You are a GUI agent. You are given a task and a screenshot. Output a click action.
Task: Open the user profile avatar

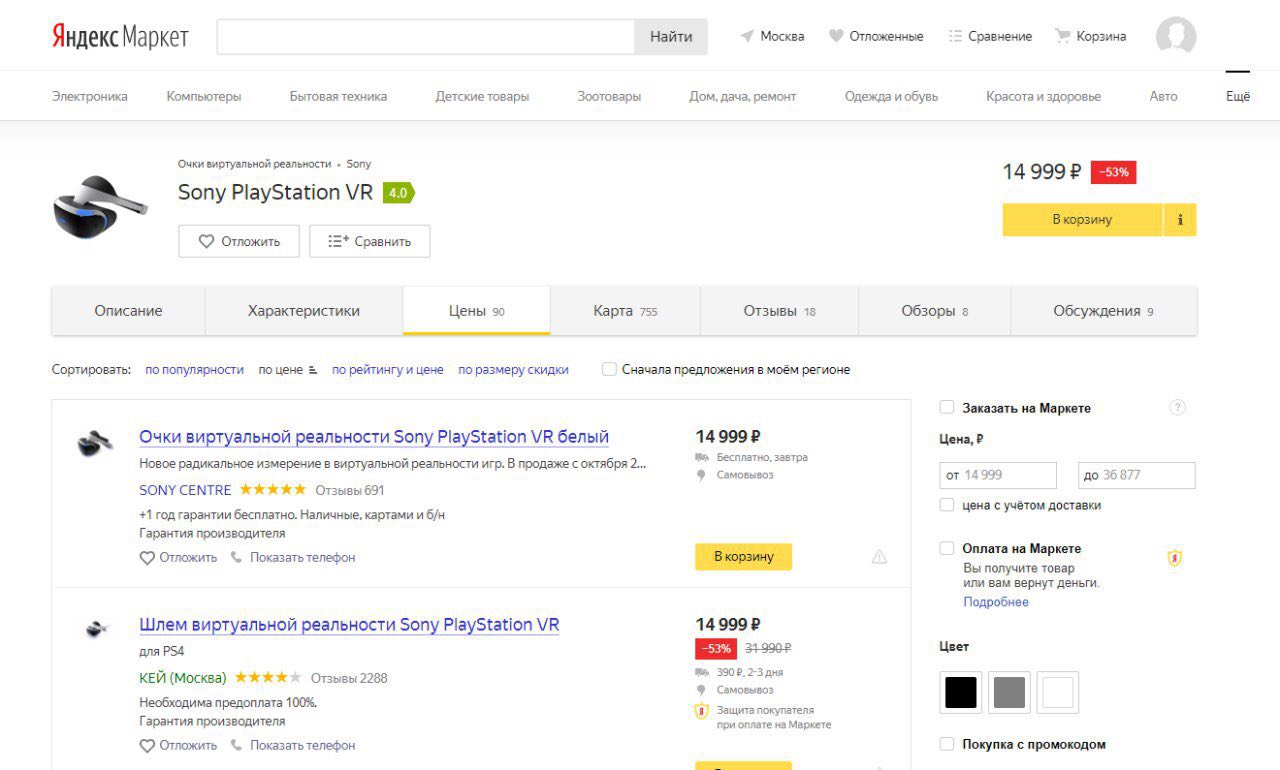click(x=1176, y=36)
